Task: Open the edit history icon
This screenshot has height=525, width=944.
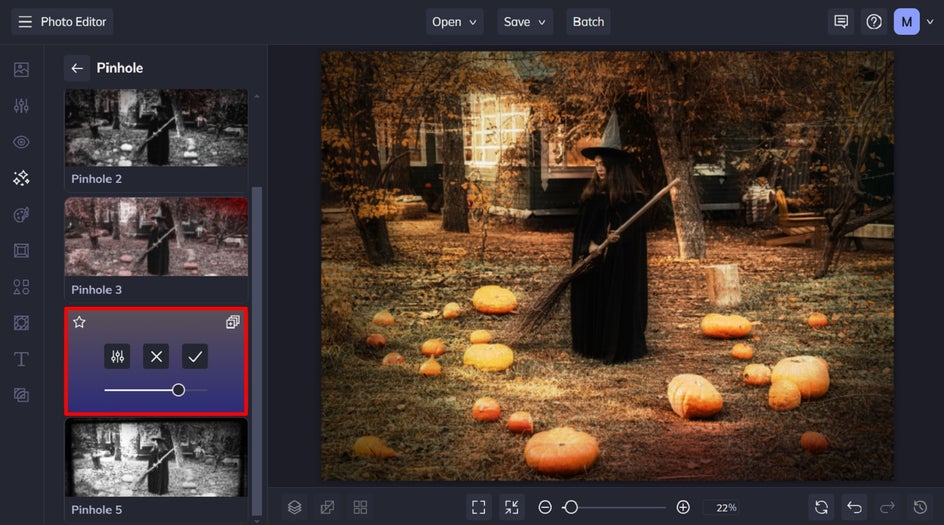Action: (920, 507)
